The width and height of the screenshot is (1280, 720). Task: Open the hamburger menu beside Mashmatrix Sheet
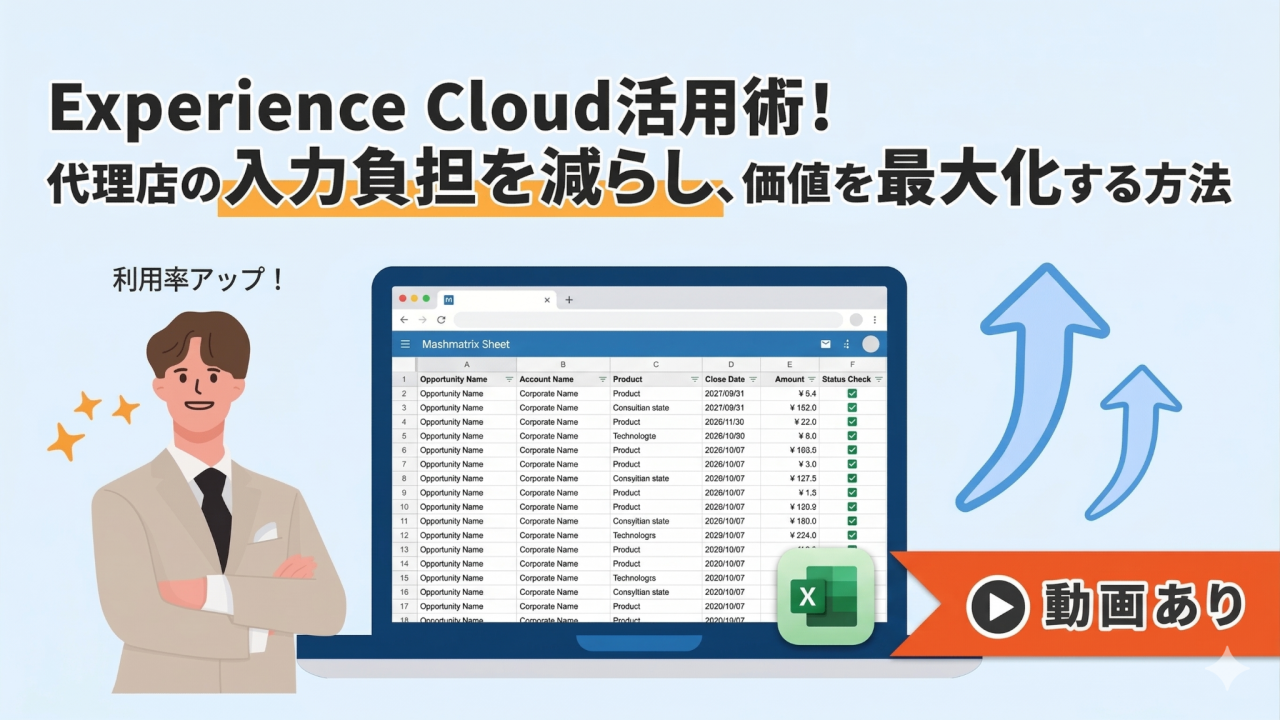click(x=405, y=344)
